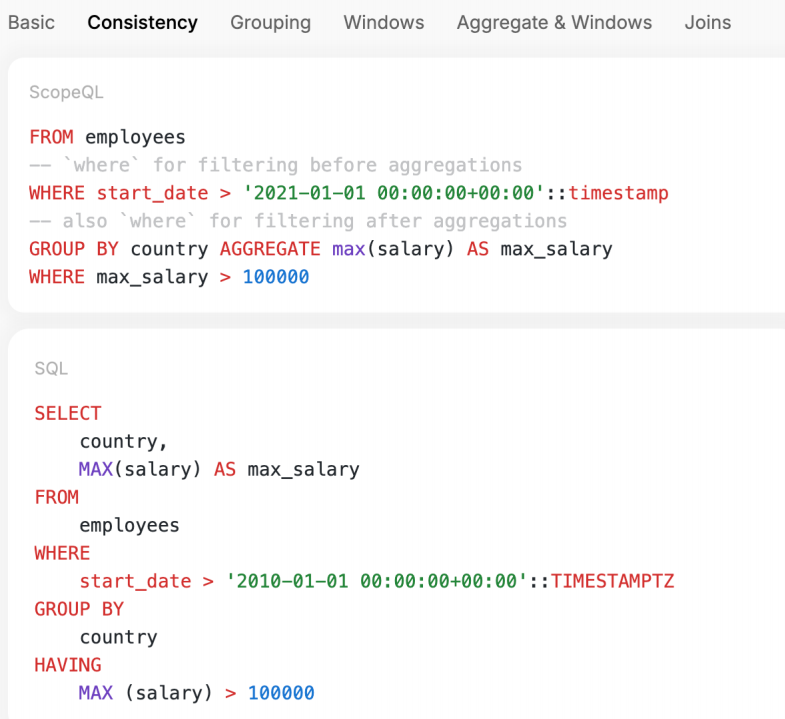The image size is (785, 719).
Task: Switch to the Basic tab
Action: (31, 23)
